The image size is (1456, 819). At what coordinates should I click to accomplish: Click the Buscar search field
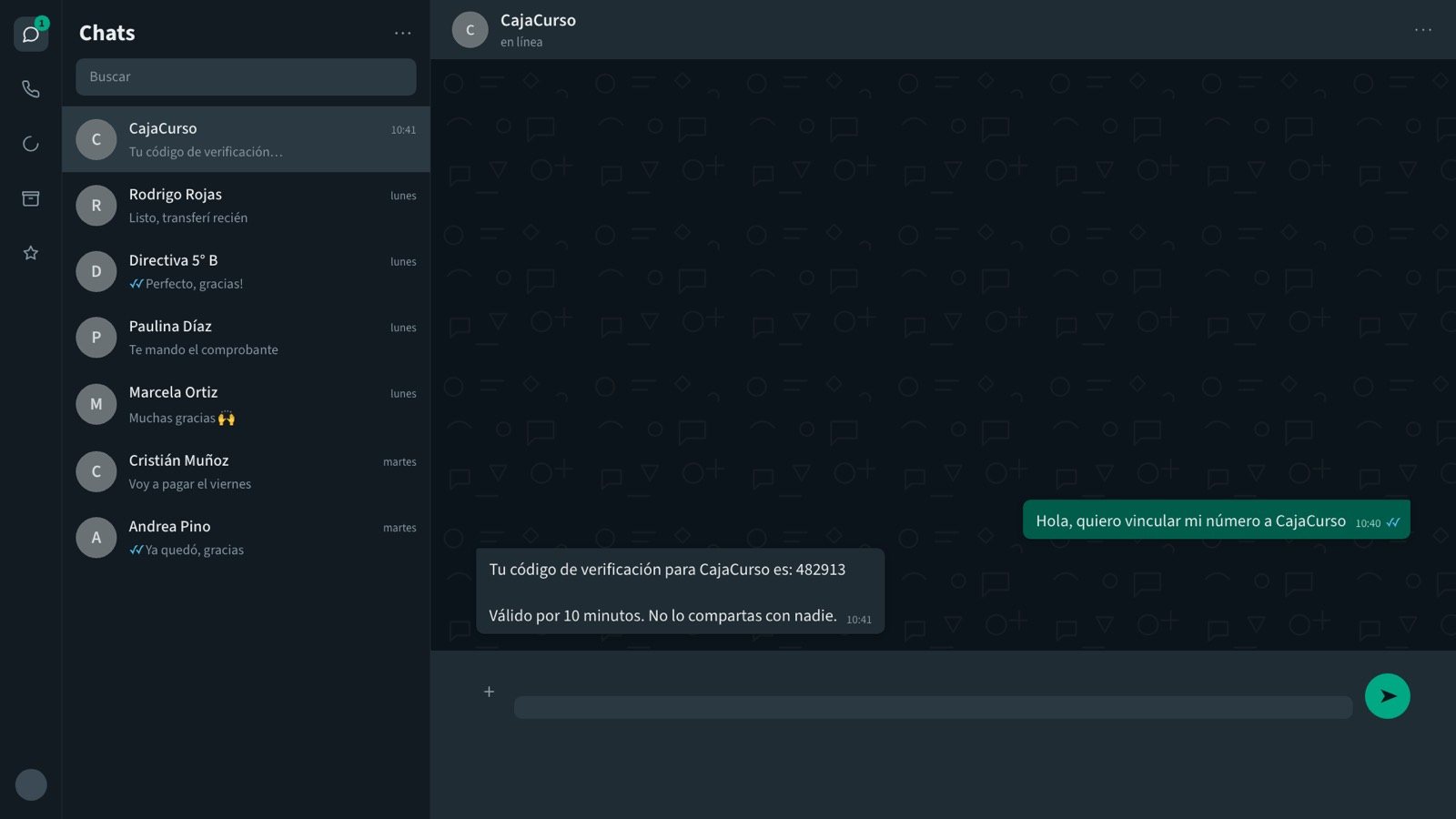click(x=246, y=77)
